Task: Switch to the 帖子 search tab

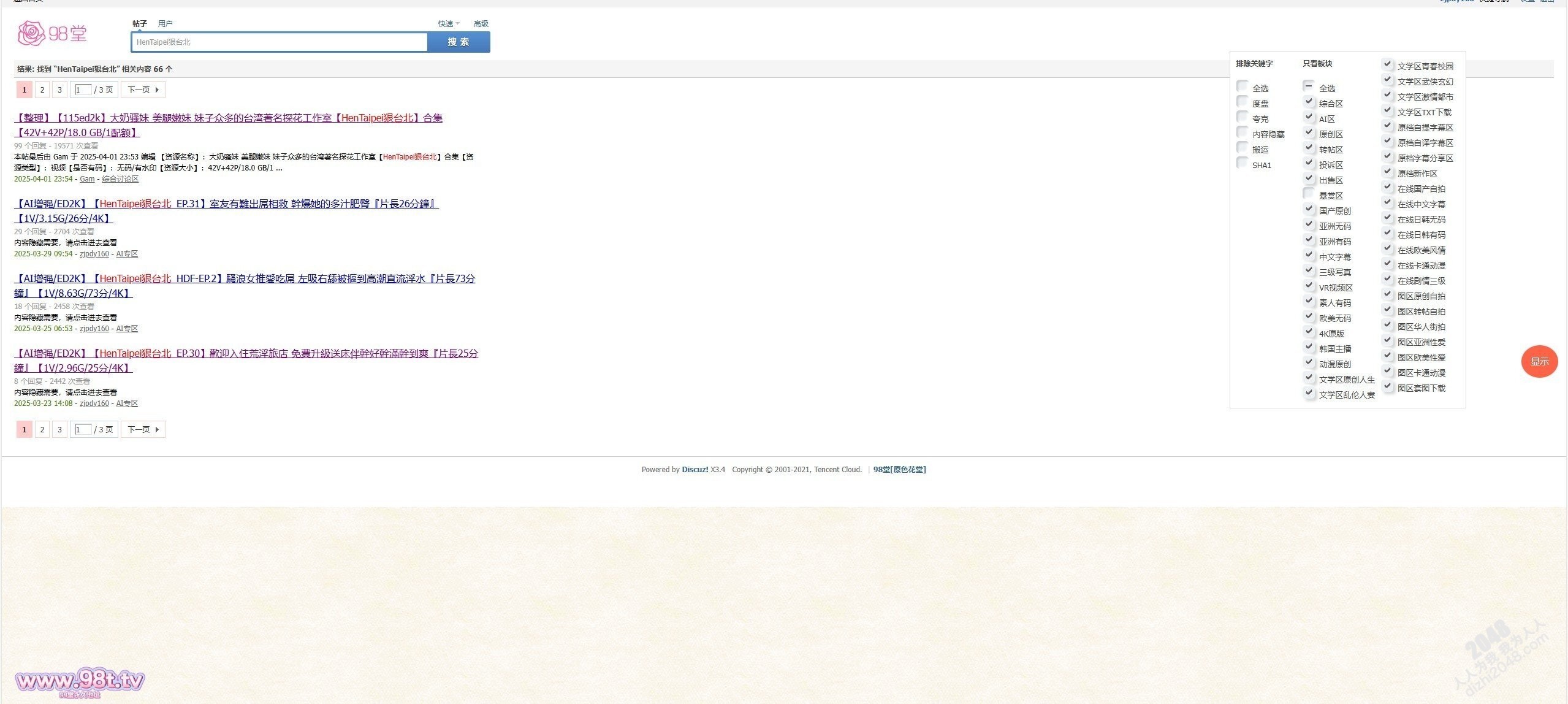Action: 140,24
